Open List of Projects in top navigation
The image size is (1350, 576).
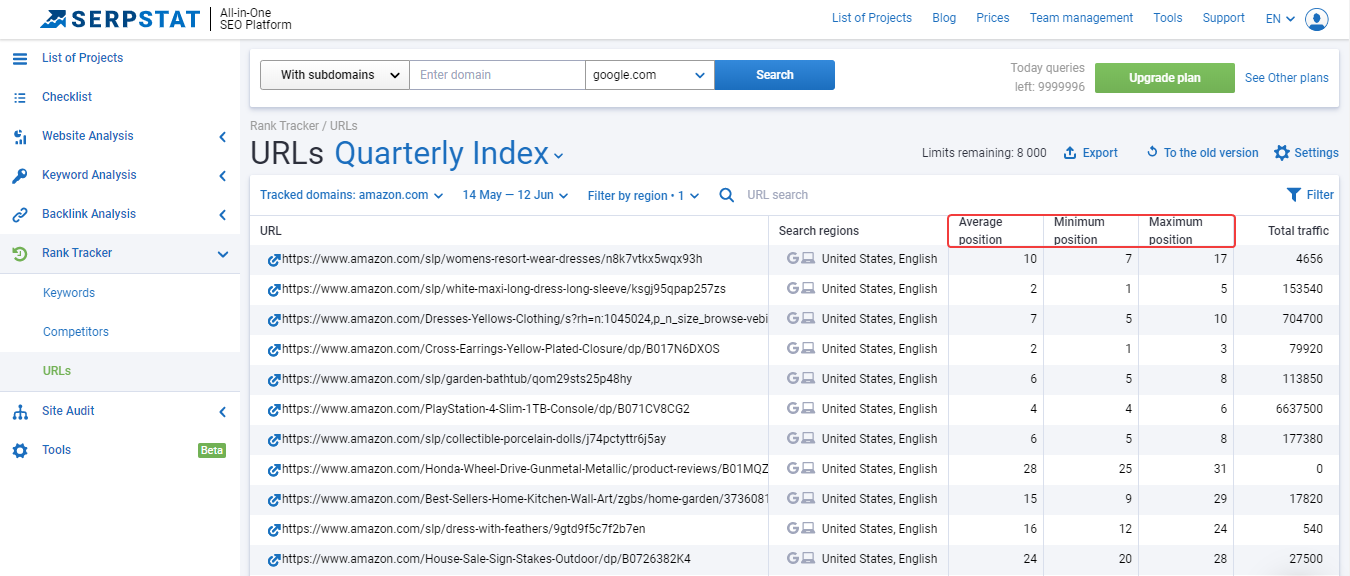click(872, 18)
